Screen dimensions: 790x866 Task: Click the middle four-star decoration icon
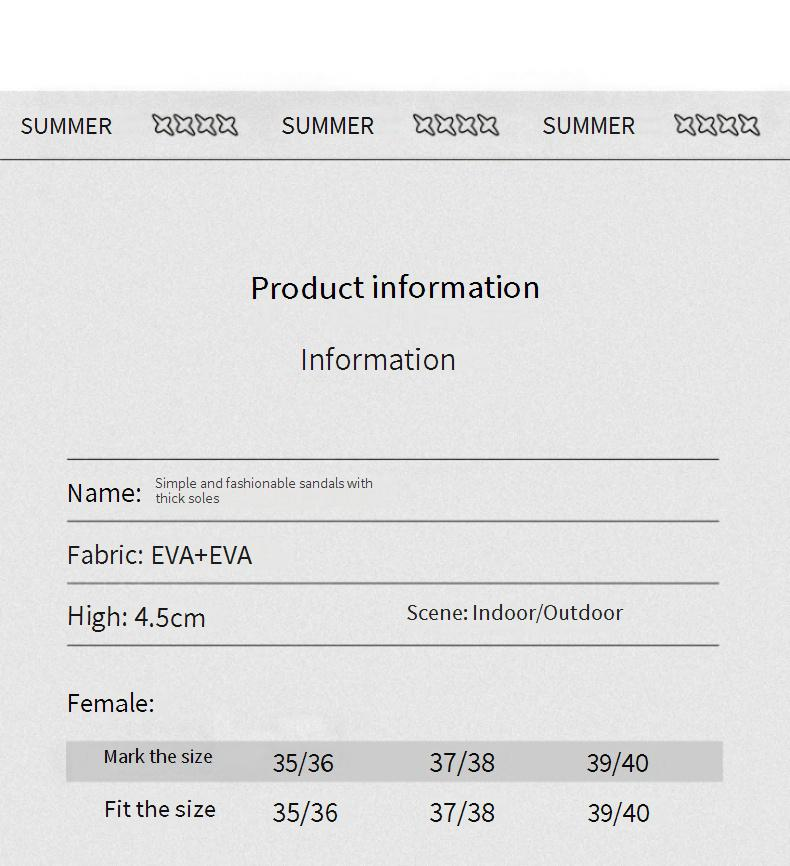pyautogui.click(x=456, y=125)
